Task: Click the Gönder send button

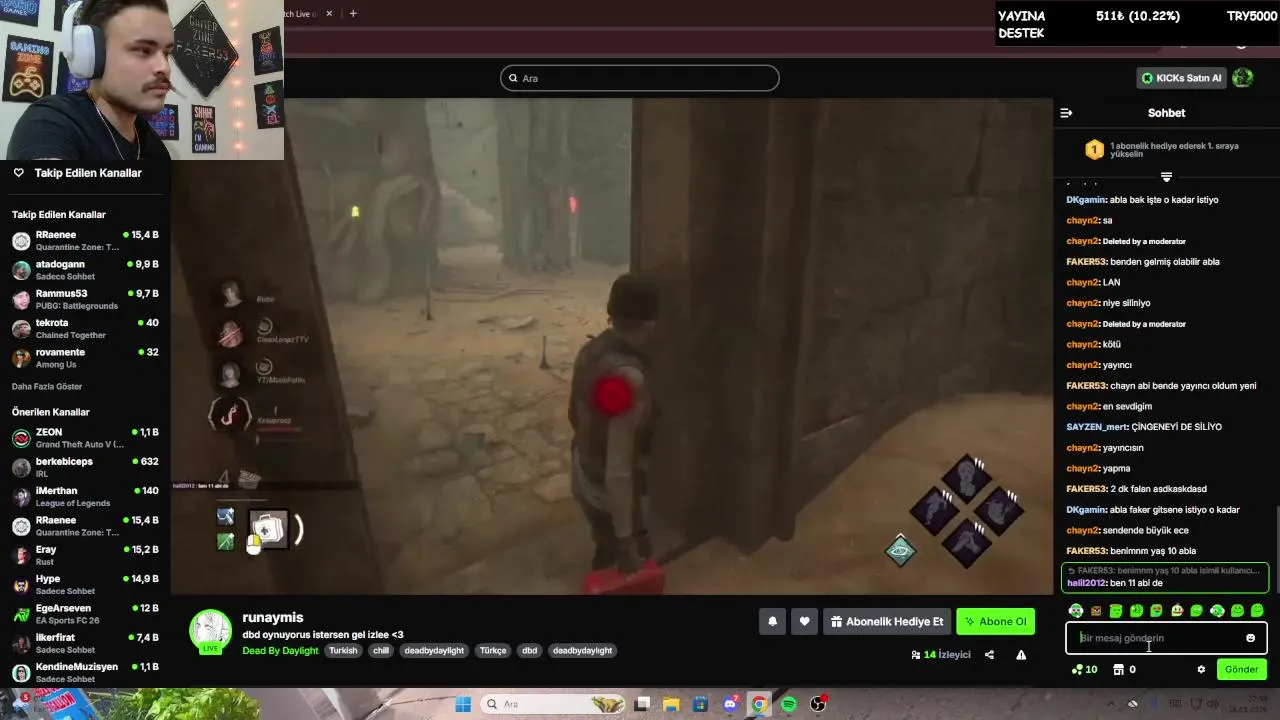Action: tap(1241, 669)
